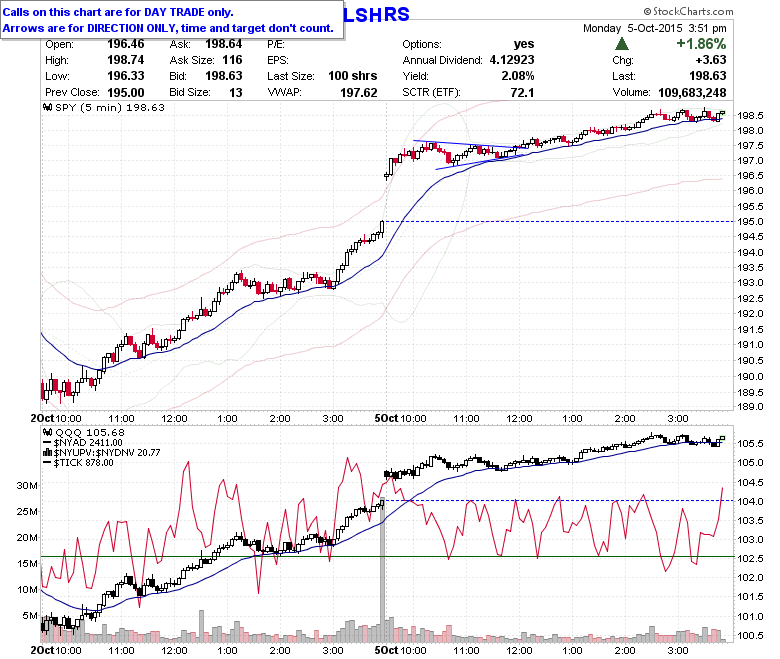The height and width of the screenshot is (659, 780).
Task: Click the Last price 198.63 in header
Action: [x=708, y=76]
